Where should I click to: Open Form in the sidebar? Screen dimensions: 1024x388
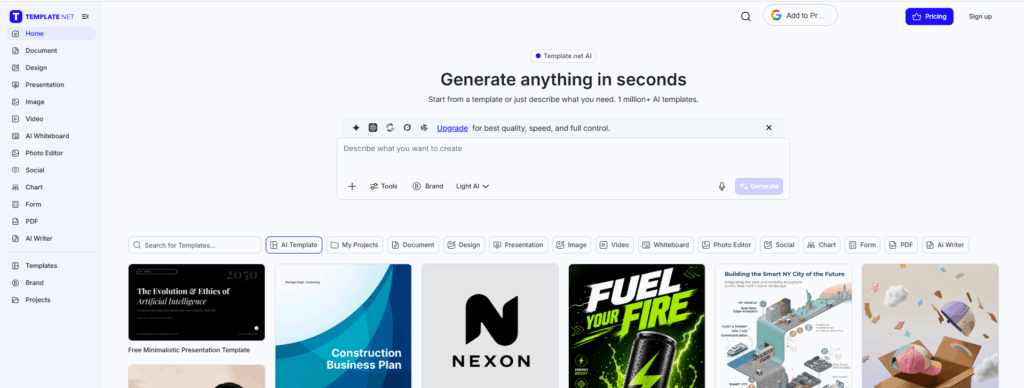(x=51, y=204)
